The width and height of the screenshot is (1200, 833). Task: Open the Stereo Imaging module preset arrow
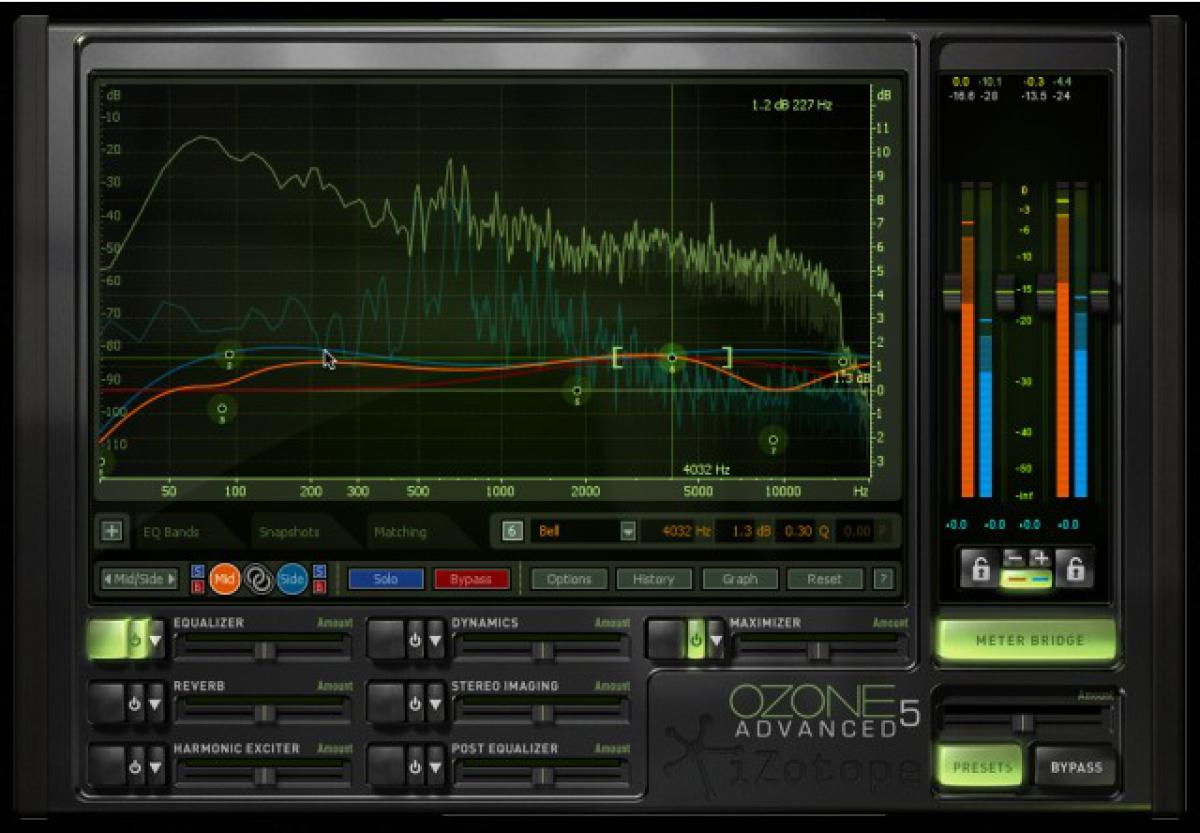coord(436,703)
